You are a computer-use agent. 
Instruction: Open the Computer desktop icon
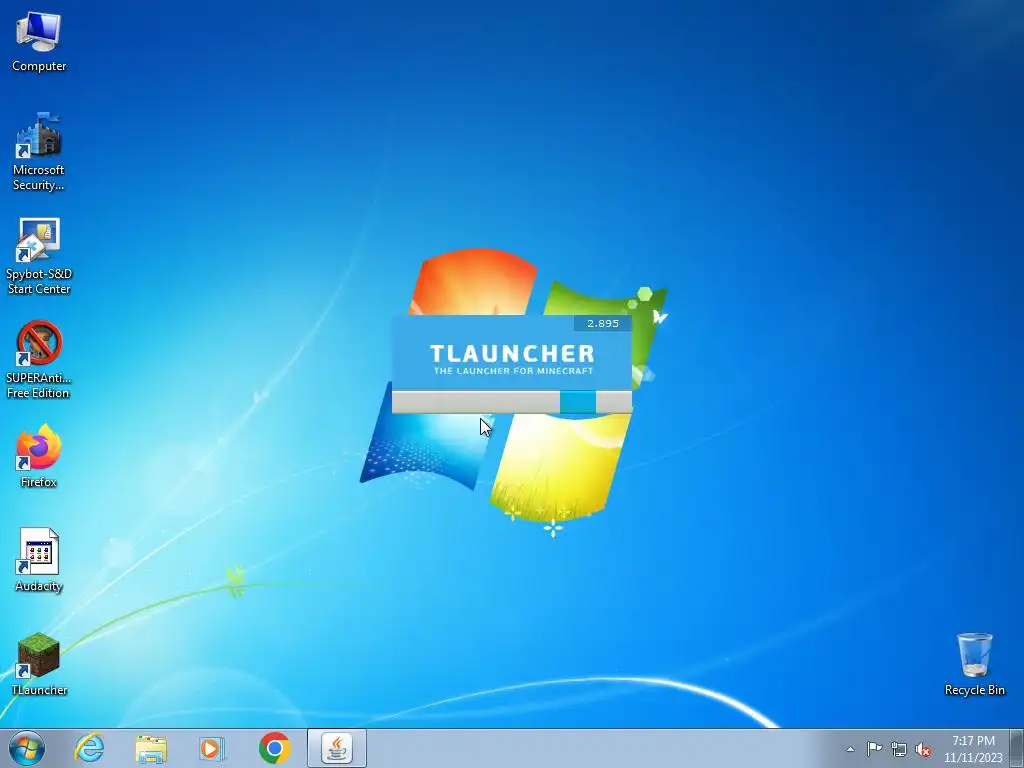click(39, 42)
